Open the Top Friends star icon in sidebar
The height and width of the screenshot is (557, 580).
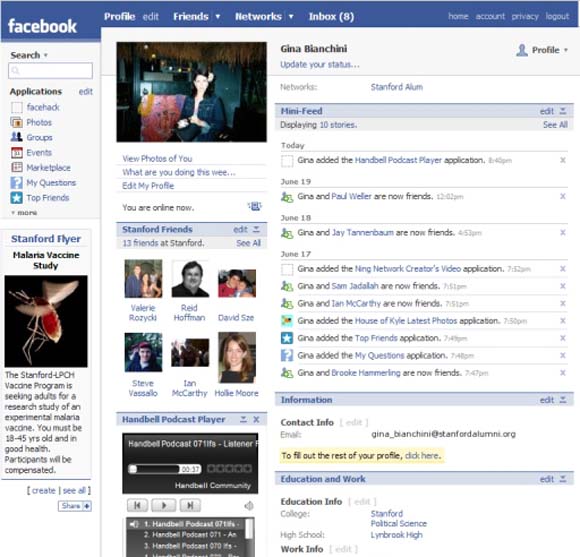pyautogui.click(x=17, y=198)
